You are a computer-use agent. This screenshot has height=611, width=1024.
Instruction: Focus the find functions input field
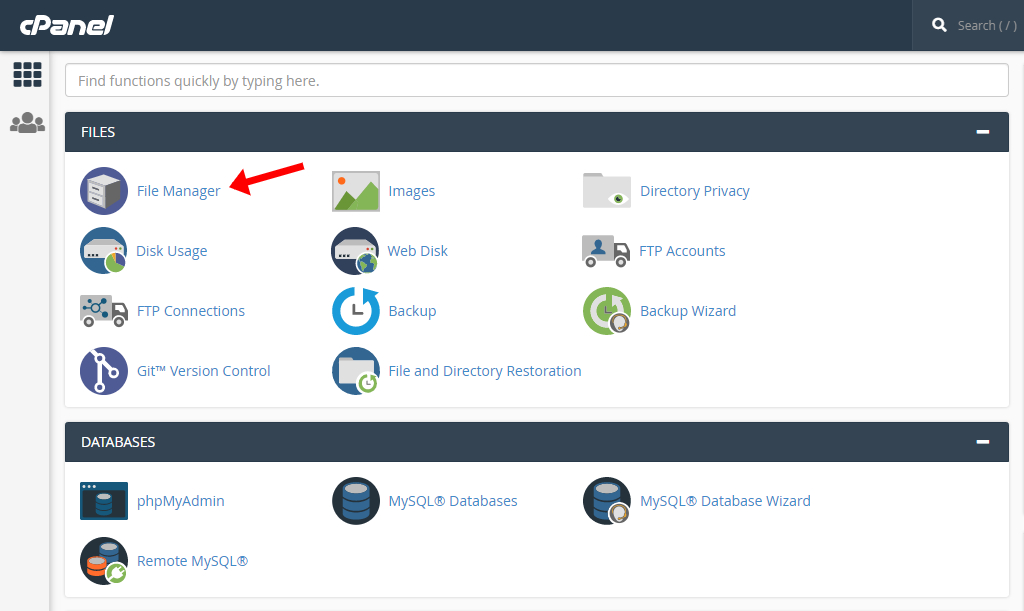pos(536,80)
